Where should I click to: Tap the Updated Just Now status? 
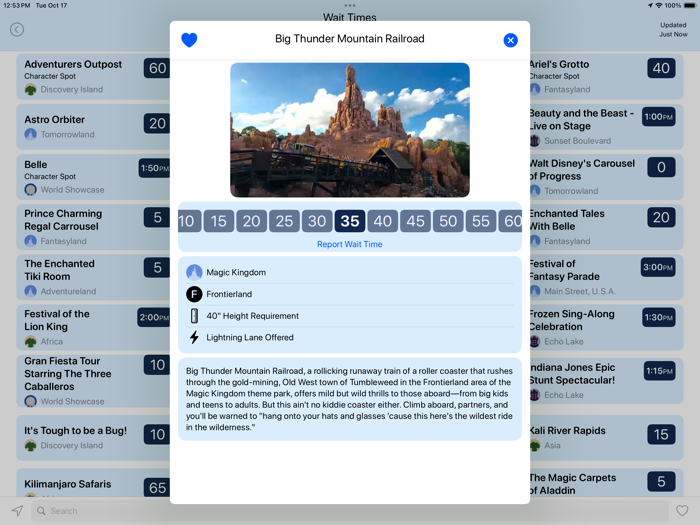673,29
